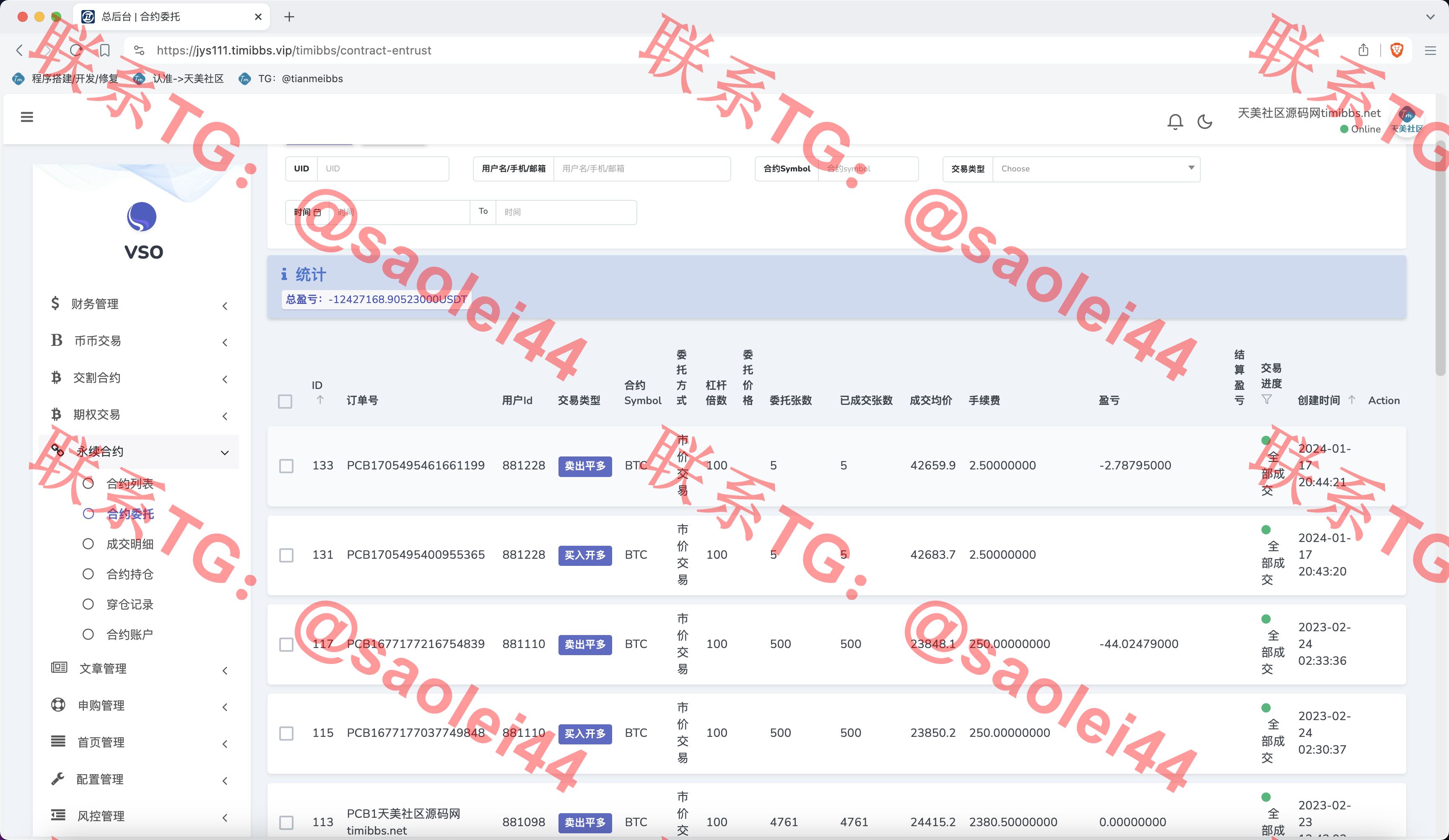Screen dimensions: 1449x840
Task: Click the UID input field
Action: tap(383, 169)
